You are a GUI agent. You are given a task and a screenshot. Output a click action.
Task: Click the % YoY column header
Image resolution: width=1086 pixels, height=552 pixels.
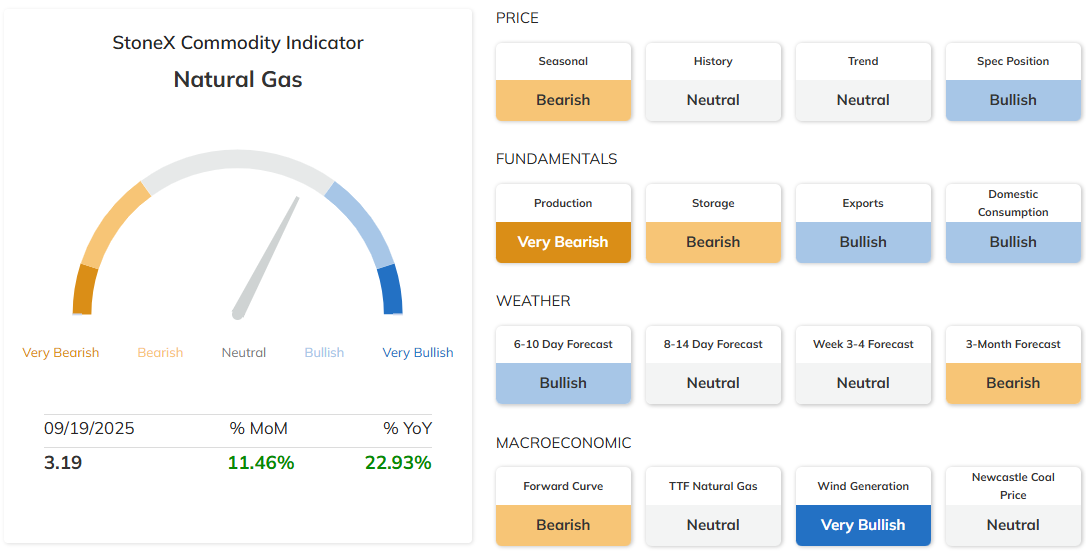[x=408, y=429]
